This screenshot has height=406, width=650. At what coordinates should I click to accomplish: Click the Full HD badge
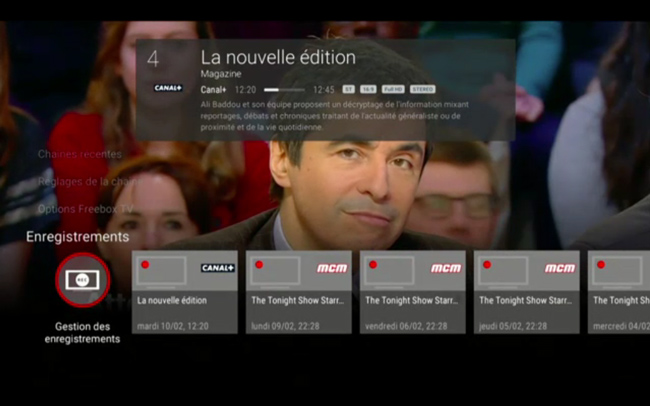click(393, 89)
